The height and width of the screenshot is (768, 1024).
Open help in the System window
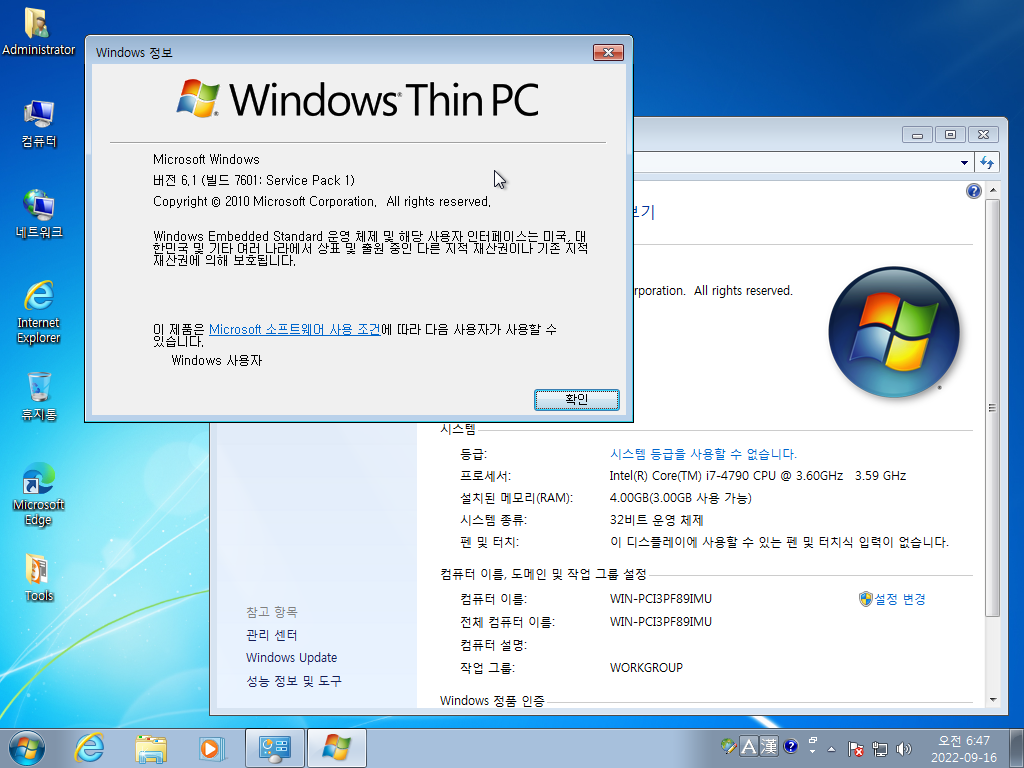973,191
